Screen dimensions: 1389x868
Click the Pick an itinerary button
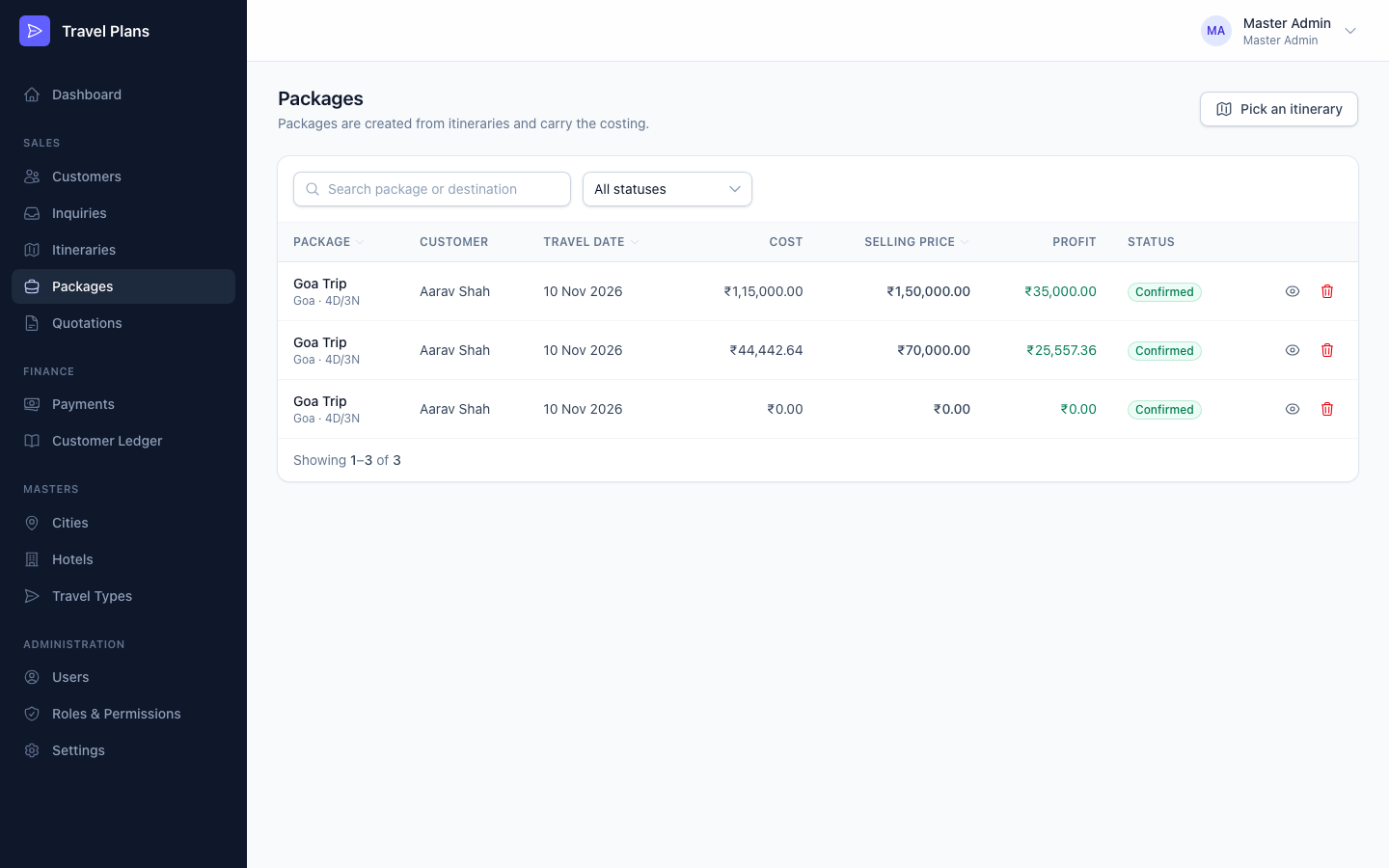(x=1279, y=109)
